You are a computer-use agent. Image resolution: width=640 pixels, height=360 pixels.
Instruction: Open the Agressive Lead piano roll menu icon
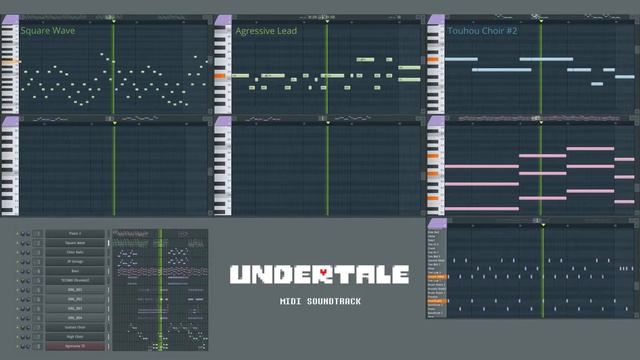[223, 20]
